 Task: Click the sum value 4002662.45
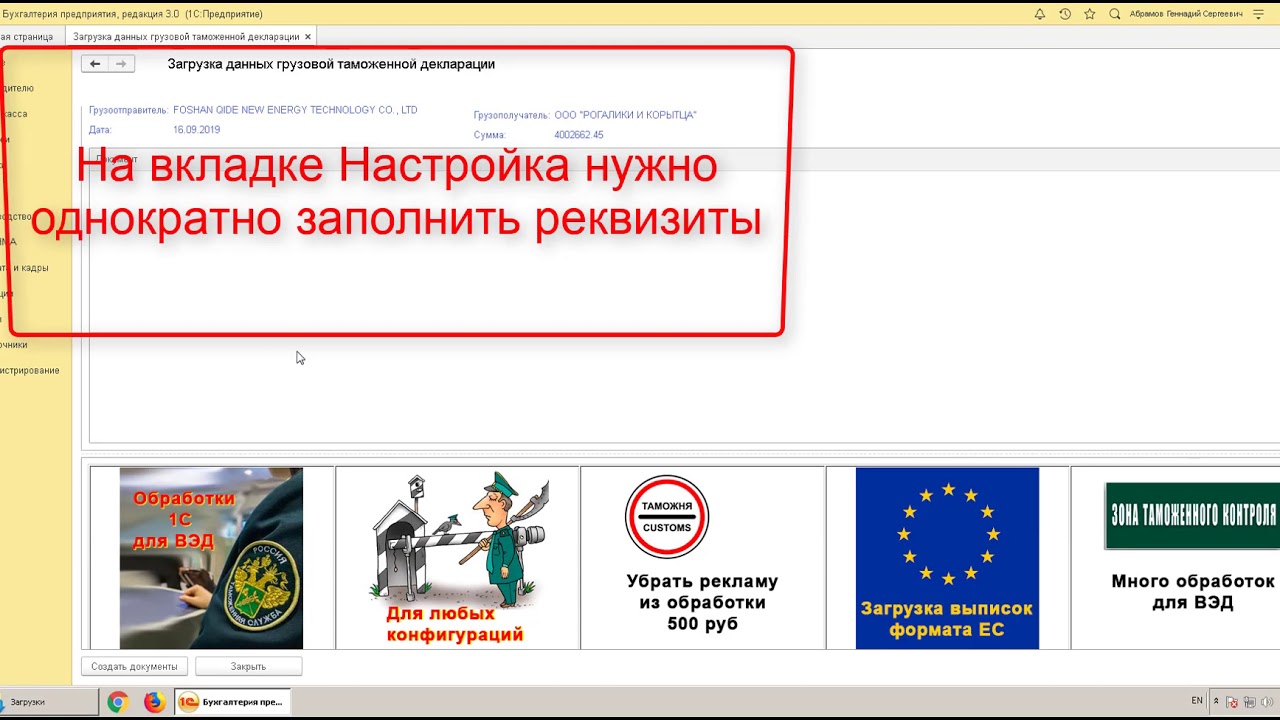click(579, 135)
